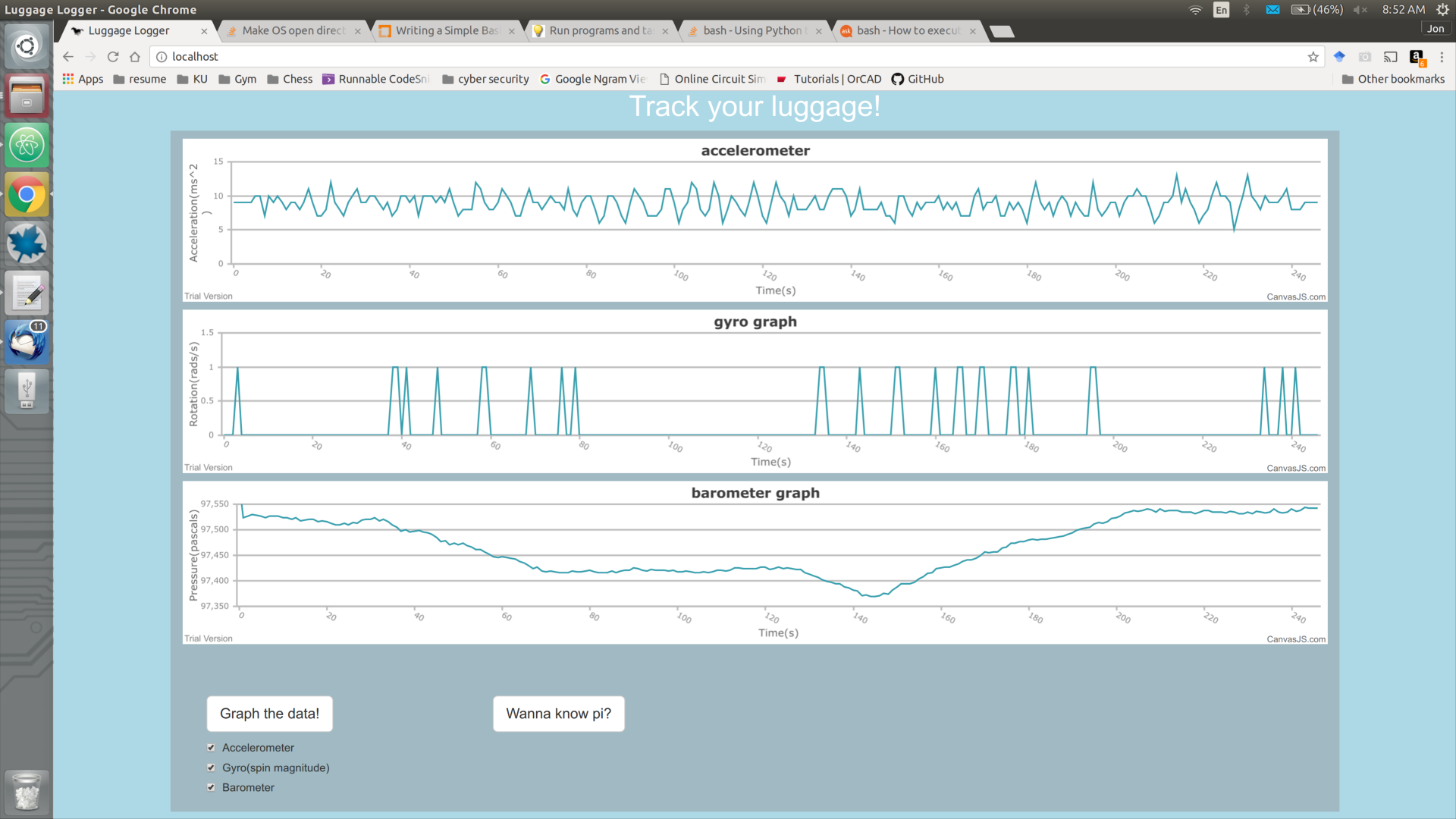Viewport: 1456px width, 819px height.
Task: Disable the Barometer checkbox
Action: click(x=211, y=788)
